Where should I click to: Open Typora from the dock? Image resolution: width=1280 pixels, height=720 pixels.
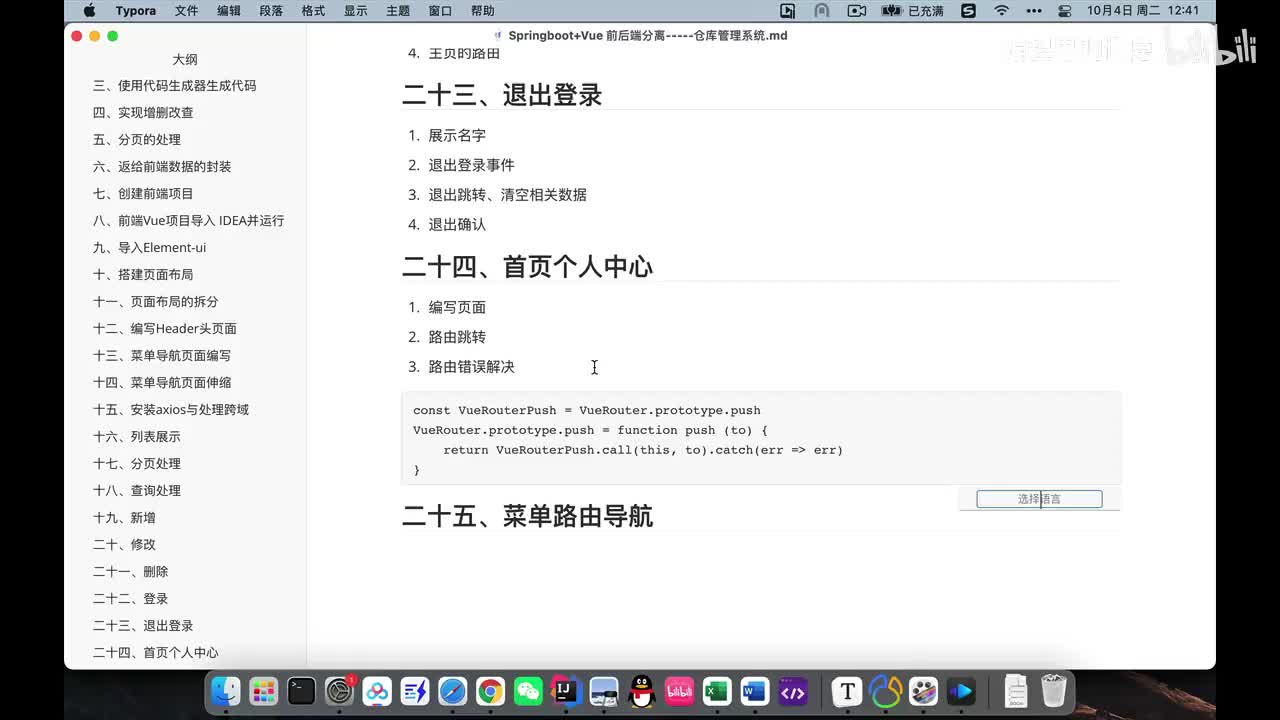point(848,691)
